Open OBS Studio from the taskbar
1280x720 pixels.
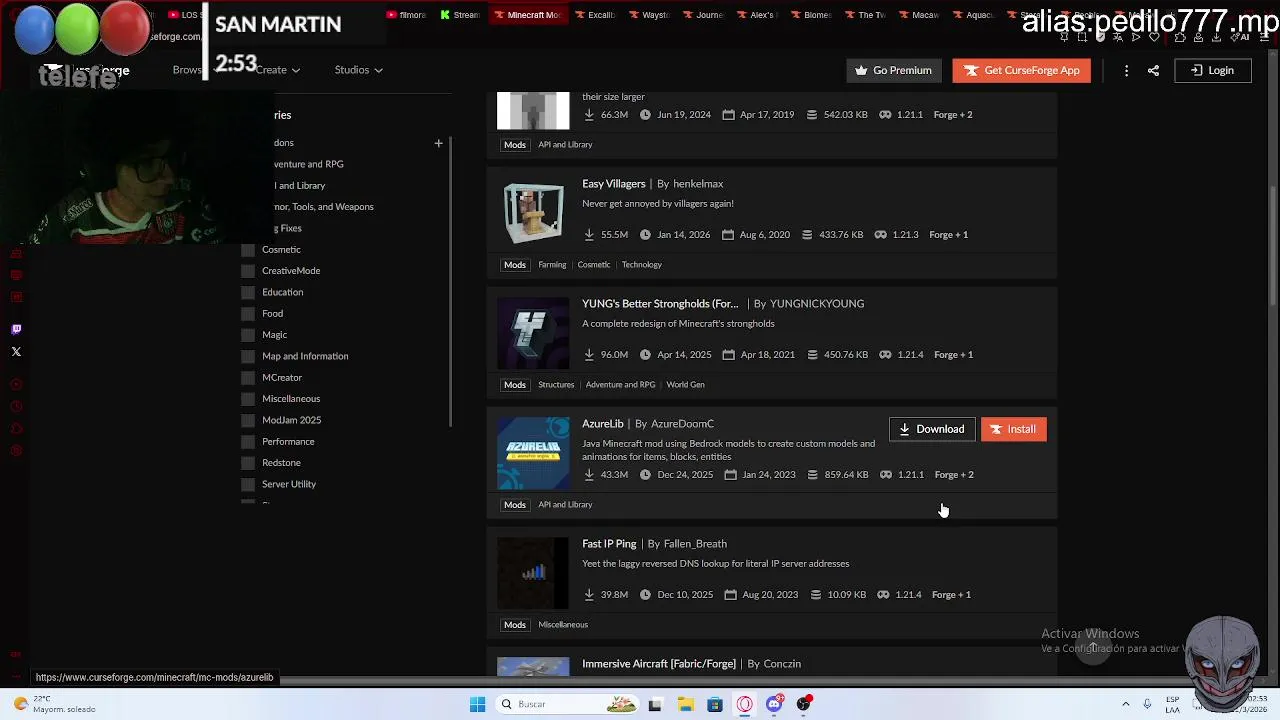804,704
